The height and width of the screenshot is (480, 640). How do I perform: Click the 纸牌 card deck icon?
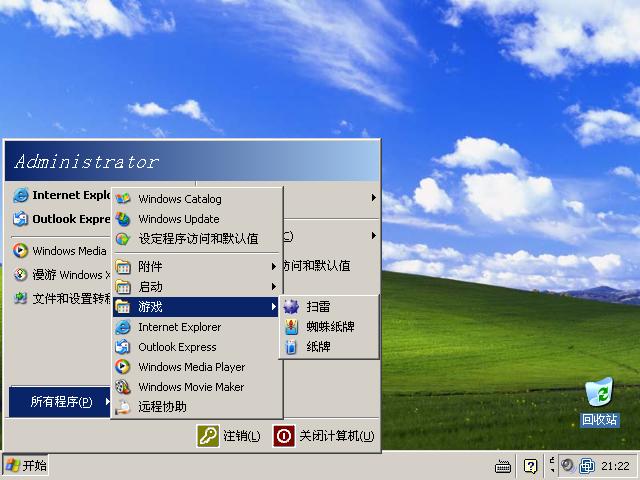click(291, 347)
